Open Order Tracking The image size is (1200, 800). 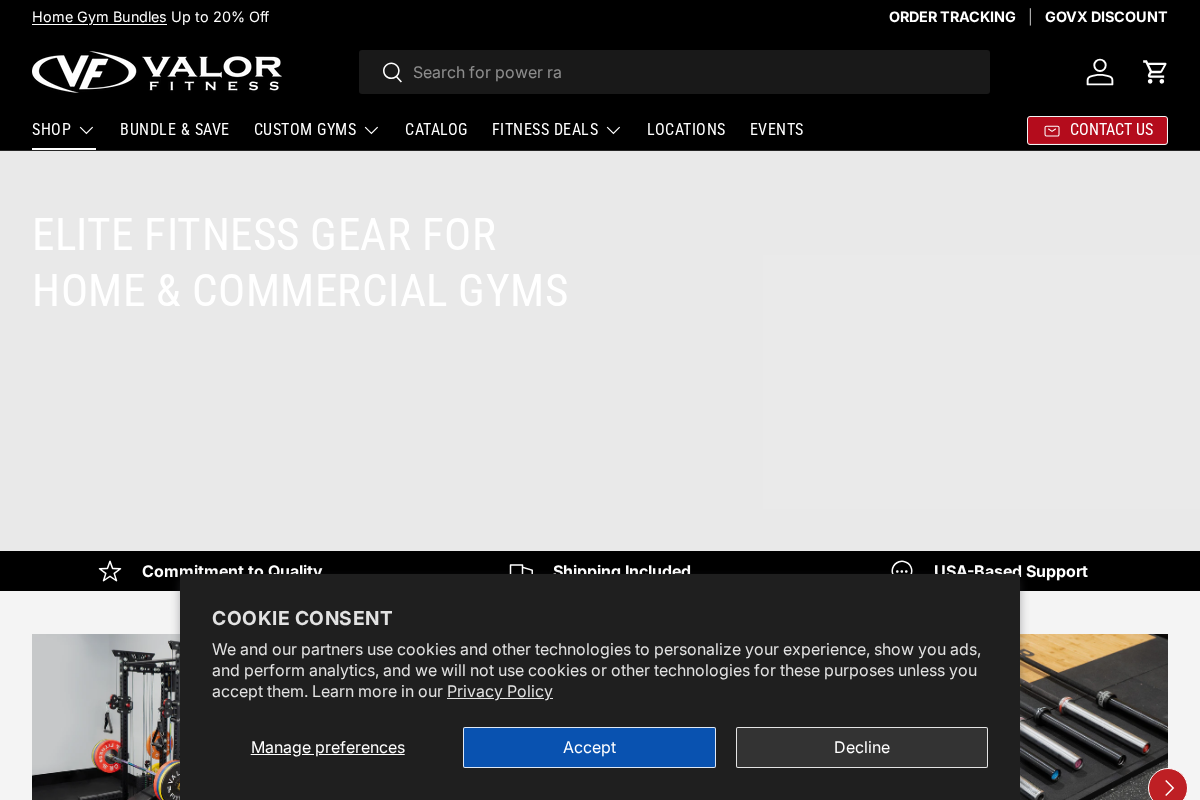tap(951, 16)
